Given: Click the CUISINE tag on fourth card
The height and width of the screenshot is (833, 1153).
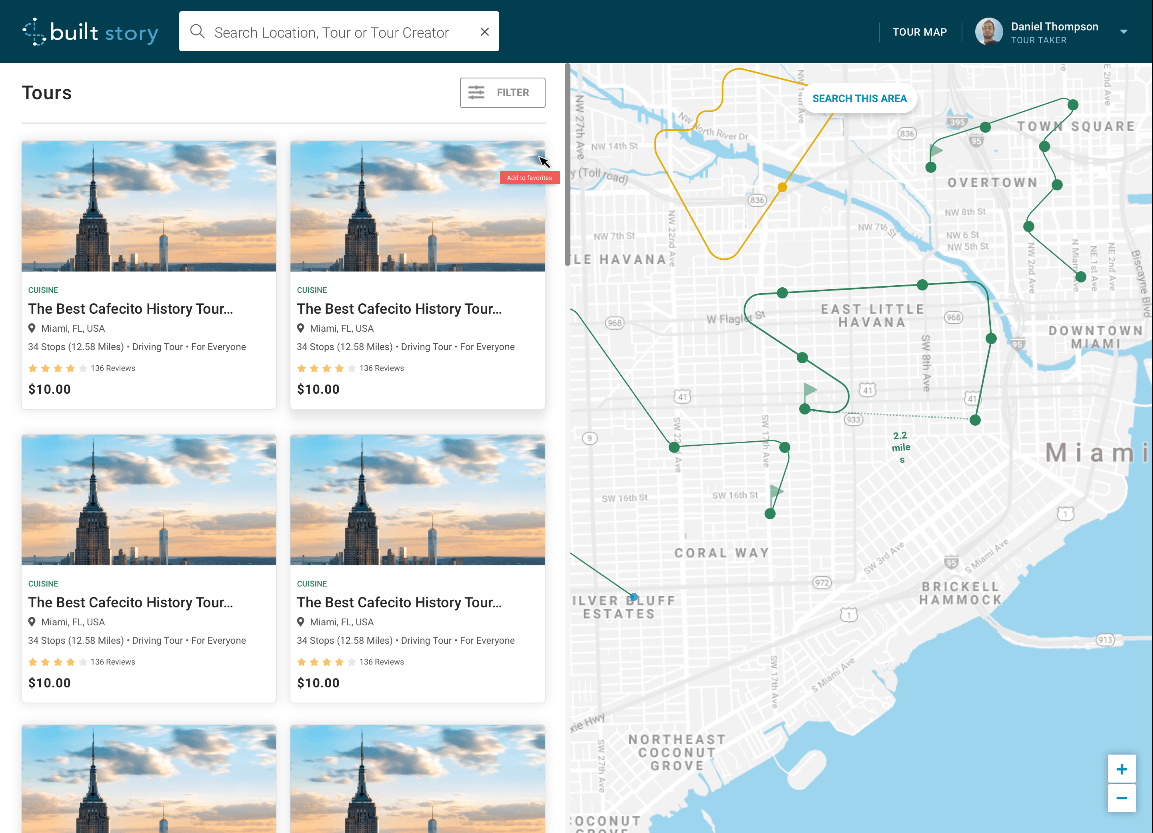Looking at the screenshot, I should pos(312,584).
